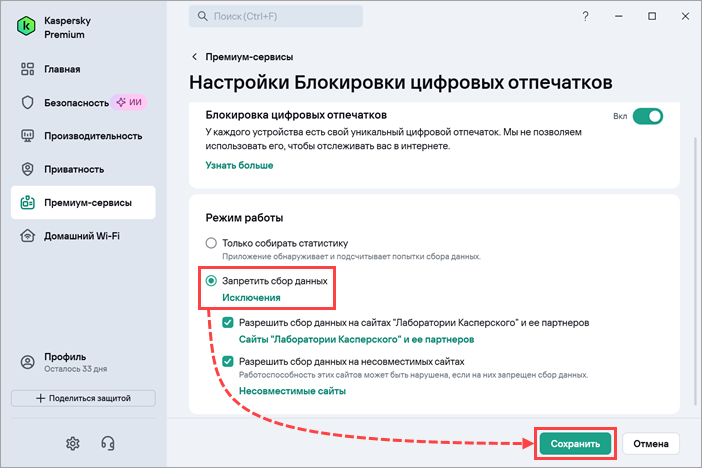Maximize the Kaspersky window

(652, 16)
